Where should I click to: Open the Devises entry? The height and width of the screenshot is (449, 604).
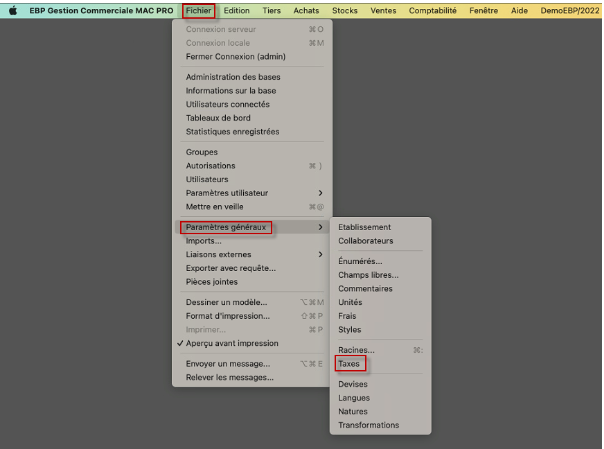pyautogui.click(x=380, y=384)
